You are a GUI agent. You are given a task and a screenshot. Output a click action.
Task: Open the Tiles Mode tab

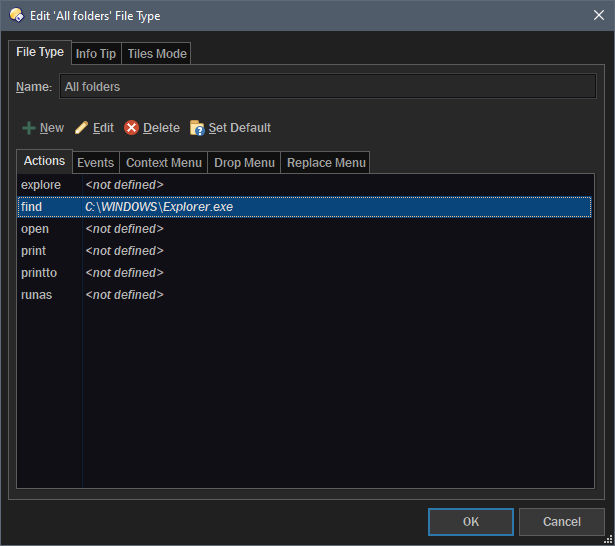pos(156,54)
